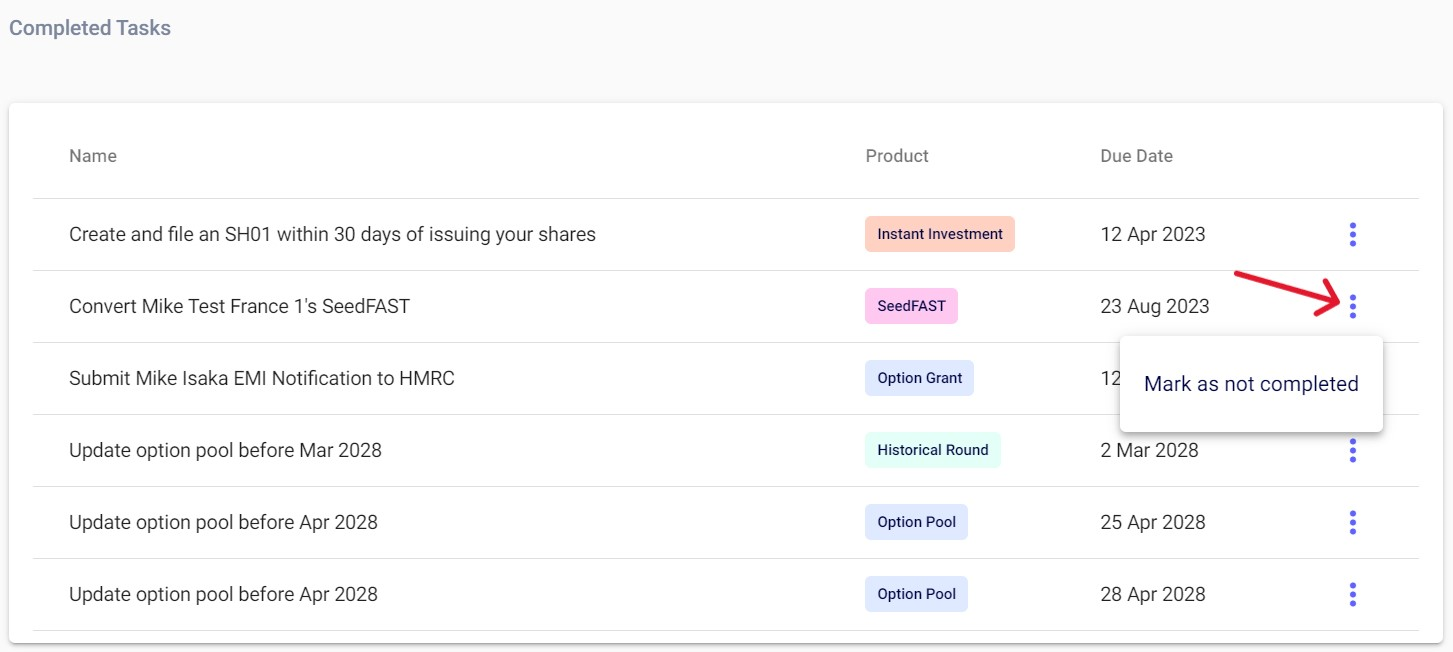This screenshot has width=1453, height=652.
Task: Open the Create and file an SH01 task
Action: 332,235
